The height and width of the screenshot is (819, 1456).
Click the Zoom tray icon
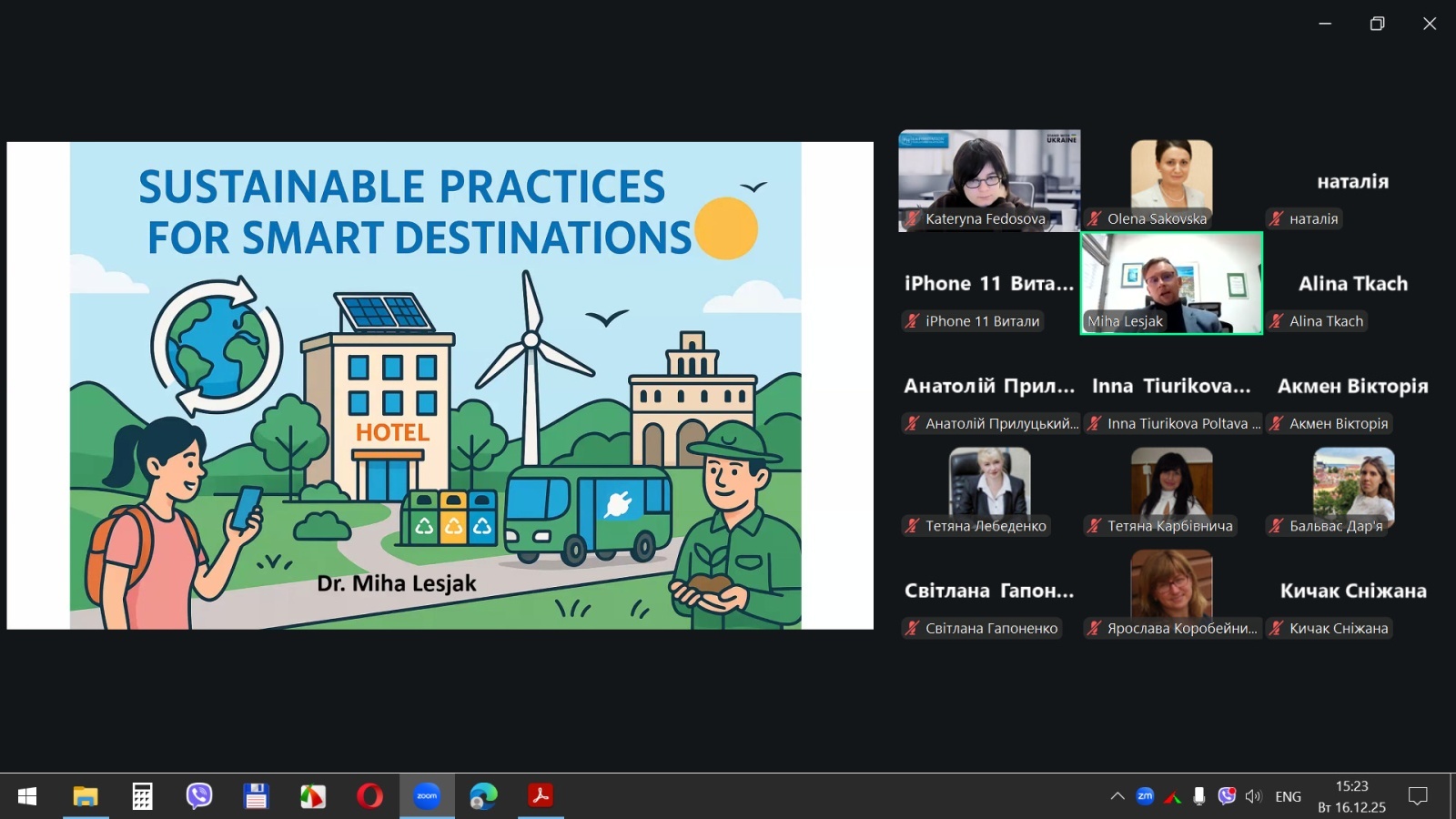(1145, 796)
